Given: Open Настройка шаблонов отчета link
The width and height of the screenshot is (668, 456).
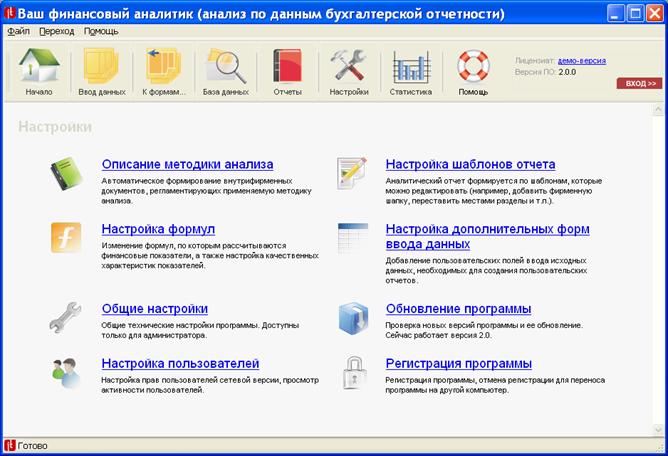Looking at the screenshot, I should point(470,164).
